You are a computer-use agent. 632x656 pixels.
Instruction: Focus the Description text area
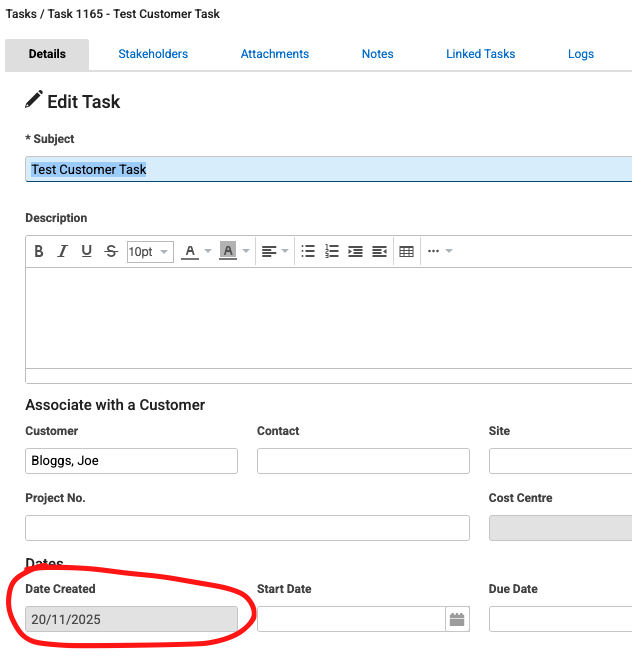coord(329,318)
